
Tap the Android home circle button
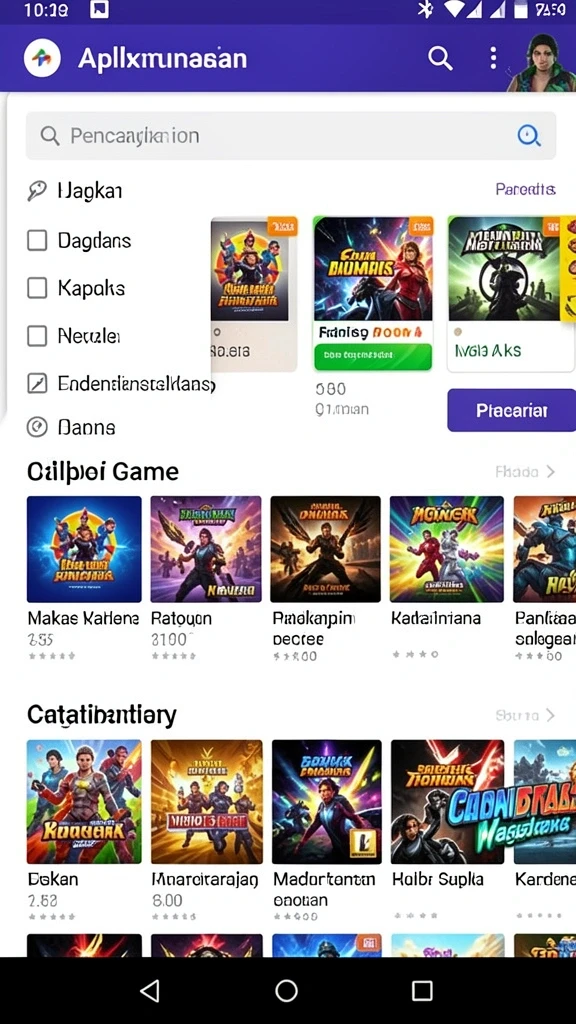click(x=286, y=990)
